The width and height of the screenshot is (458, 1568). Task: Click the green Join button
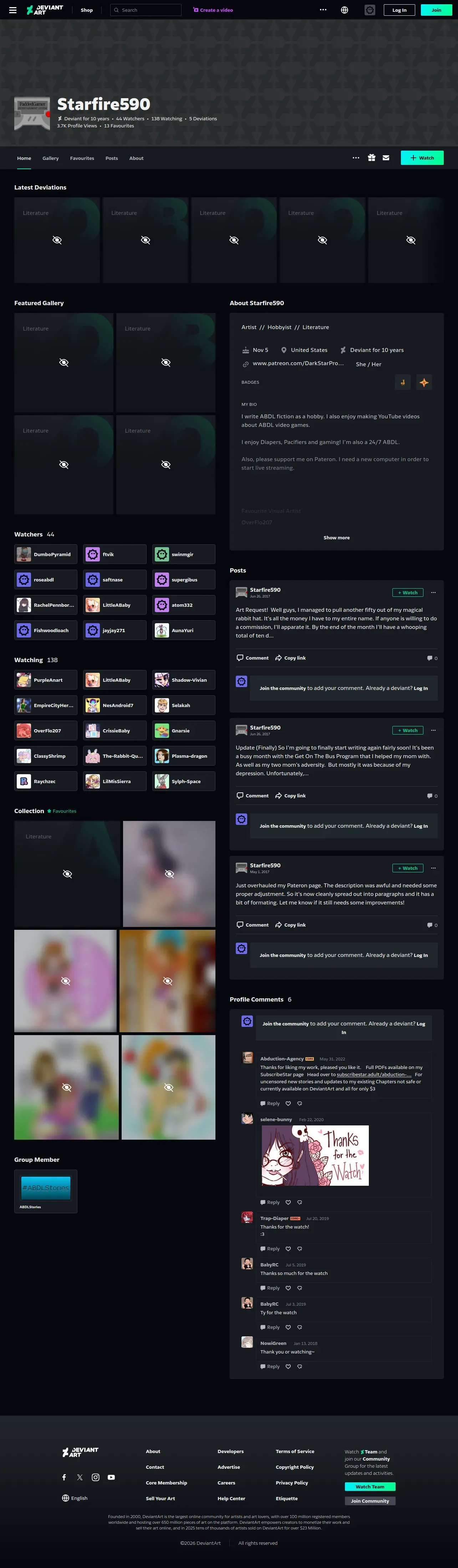click(x=437, y=10)
